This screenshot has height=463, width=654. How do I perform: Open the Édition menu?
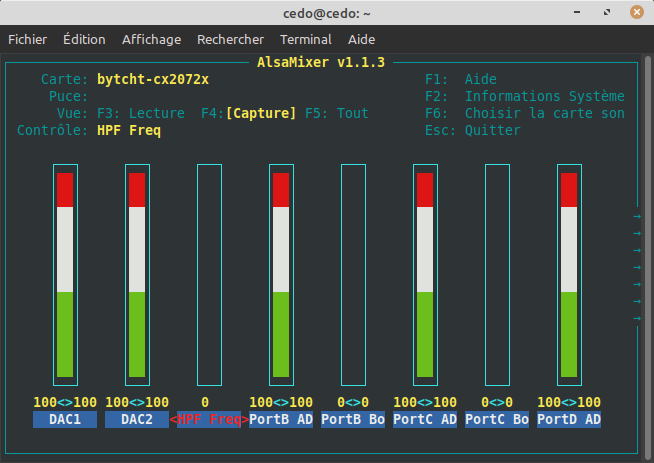point(84,40)
